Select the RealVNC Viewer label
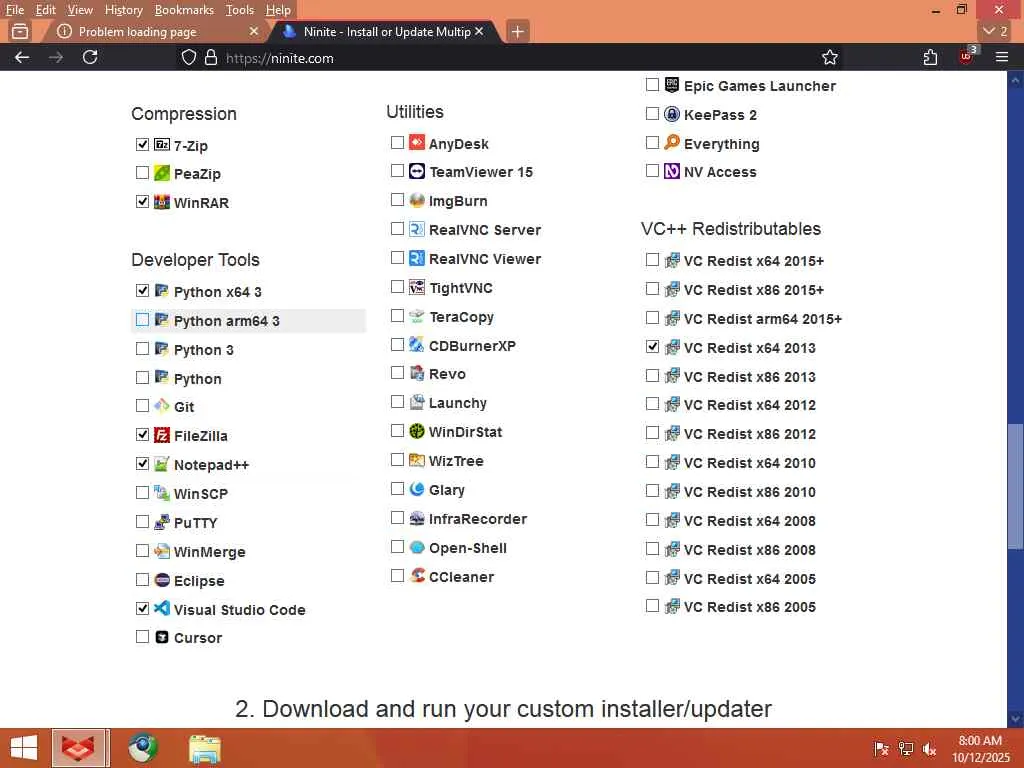Image resolution: width=1024 pixels, height=768 pixels. [485, 259]
